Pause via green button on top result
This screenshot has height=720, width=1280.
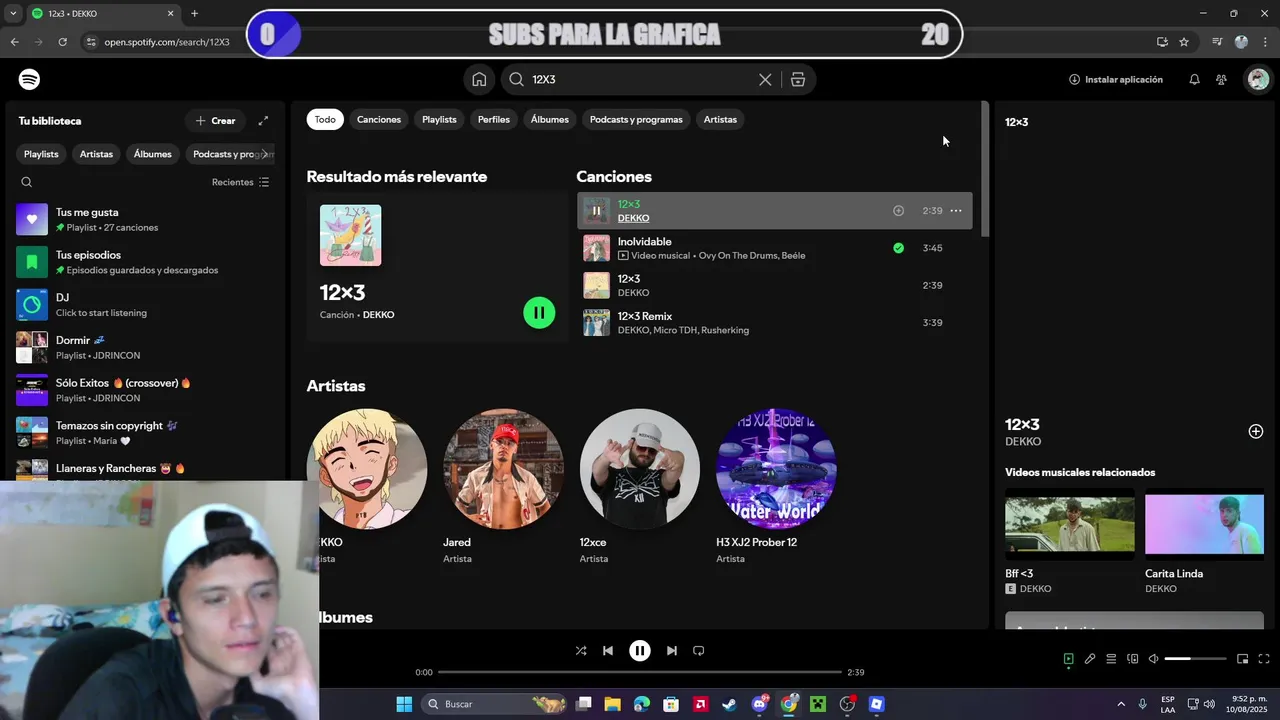(539, 313)
